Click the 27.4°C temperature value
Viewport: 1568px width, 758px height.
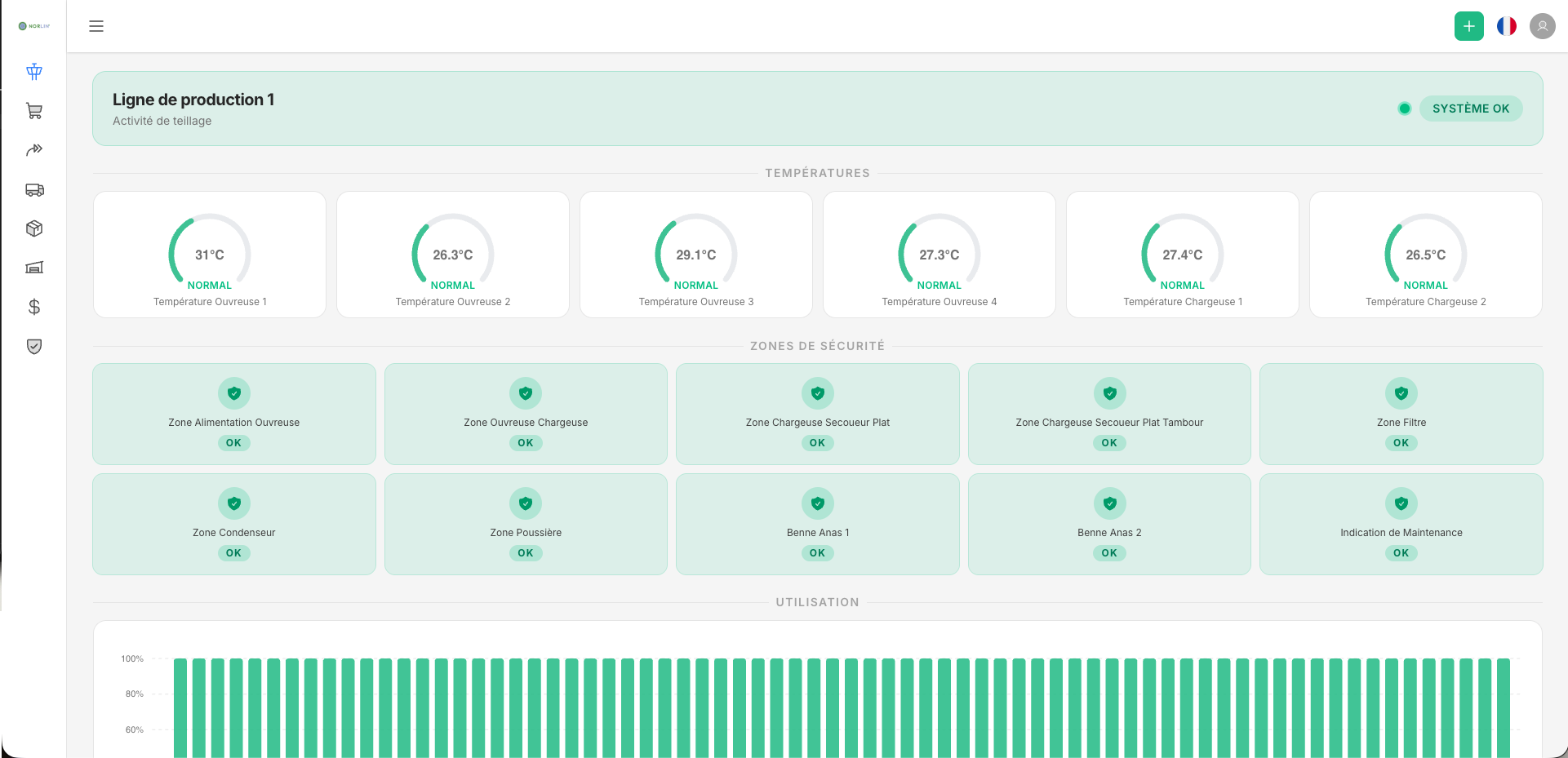pos(1183,255)
